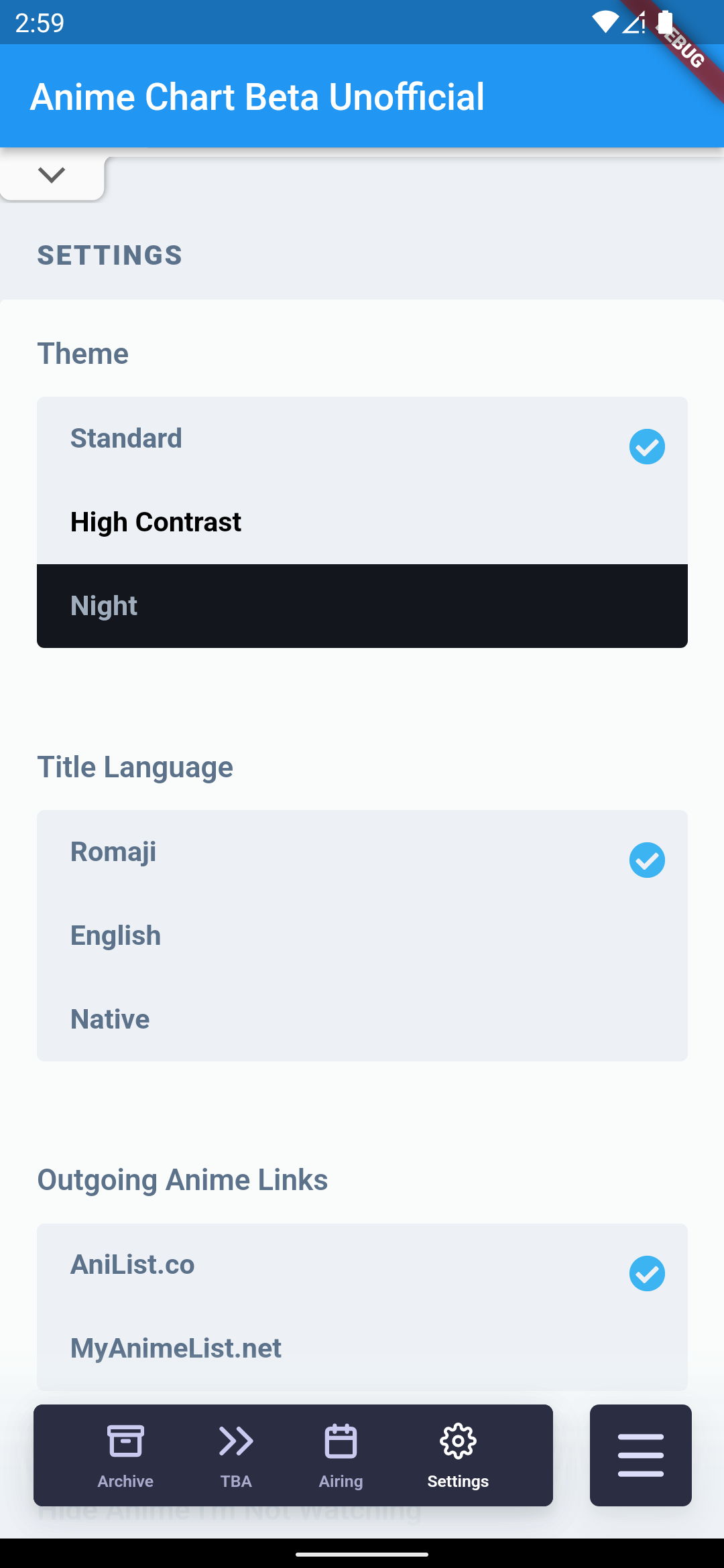Screen dimensions: 724x1568
Task: Tap the Wi-Fi status icon
Action: point(605,23)
